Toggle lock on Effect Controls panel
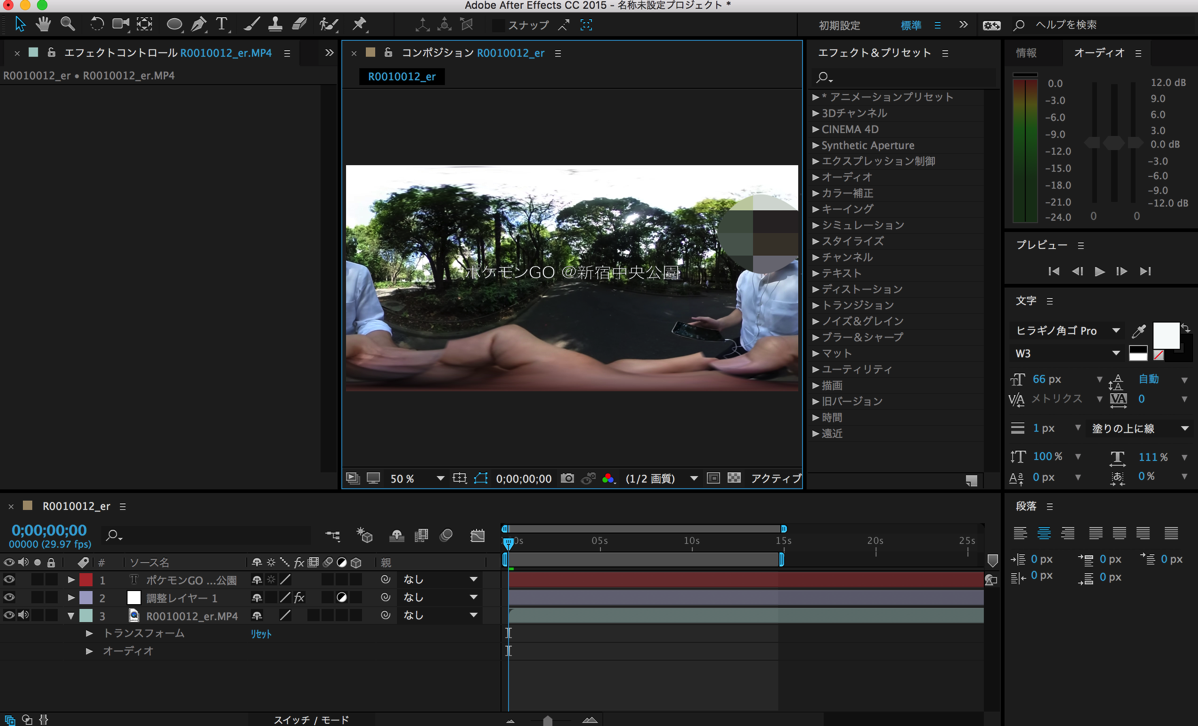Screen dimensions: 1198x726 coord(51,53)
